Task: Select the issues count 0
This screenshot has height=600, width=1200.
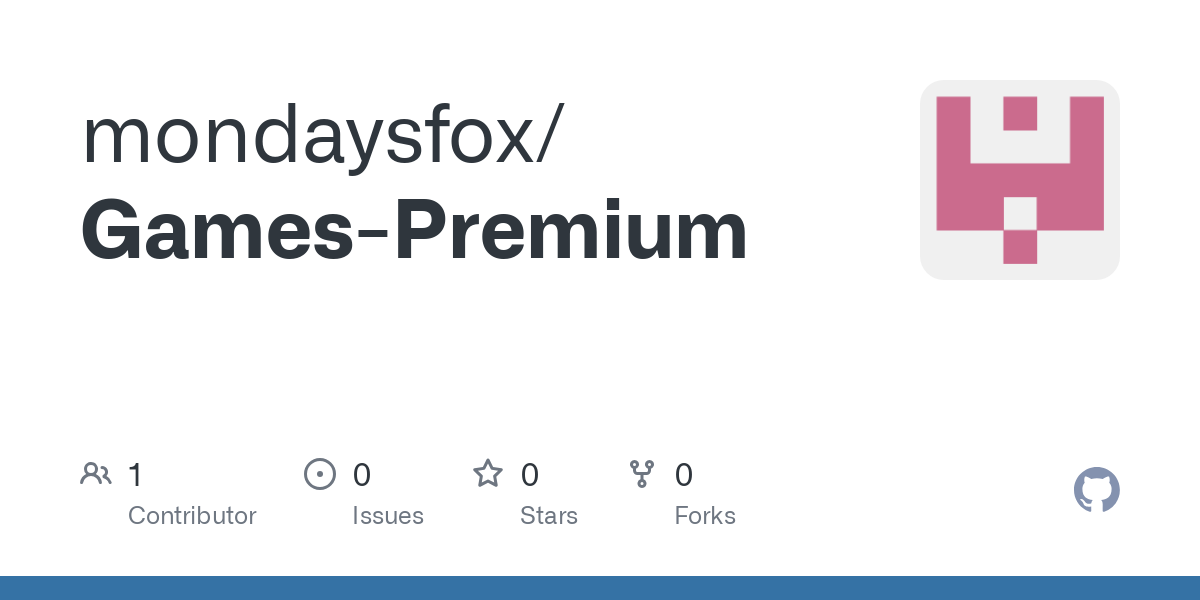Action: click(x=362, y=475)
